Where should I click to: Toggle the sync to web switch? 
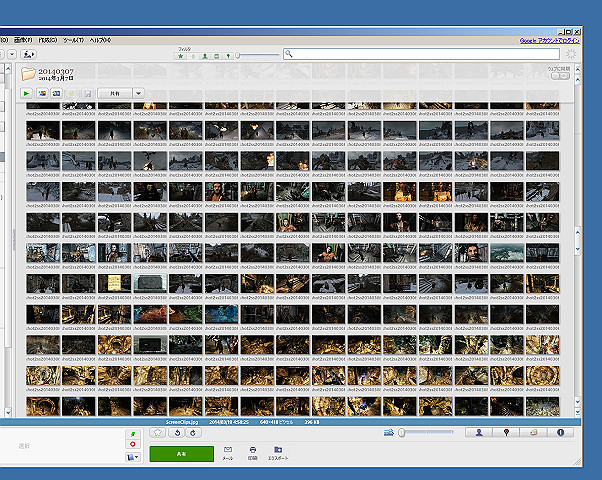coord(561,76)
